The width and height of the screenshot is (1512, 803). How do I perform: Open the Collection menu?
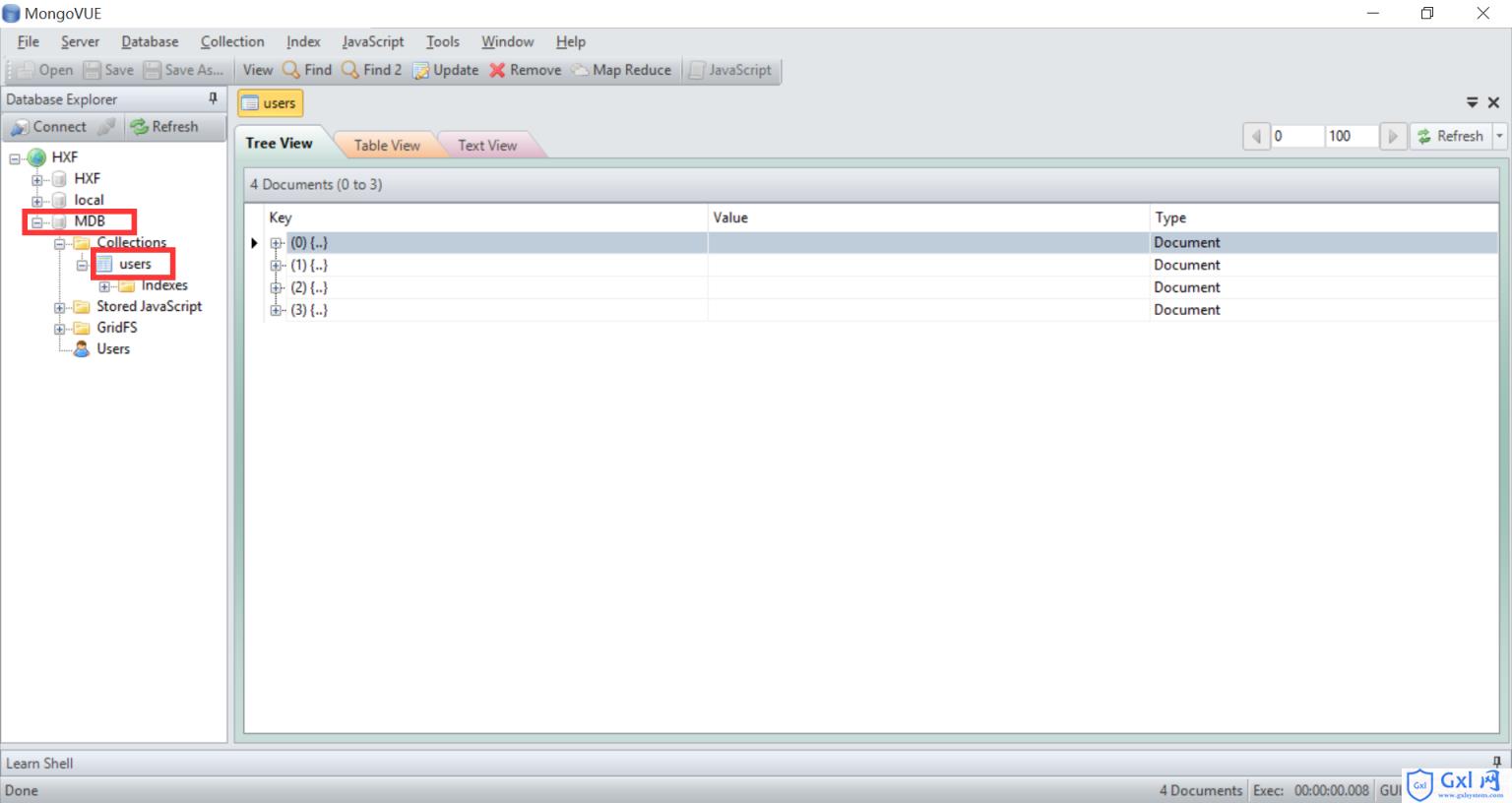pyautogui.click(x=232, y=41)
